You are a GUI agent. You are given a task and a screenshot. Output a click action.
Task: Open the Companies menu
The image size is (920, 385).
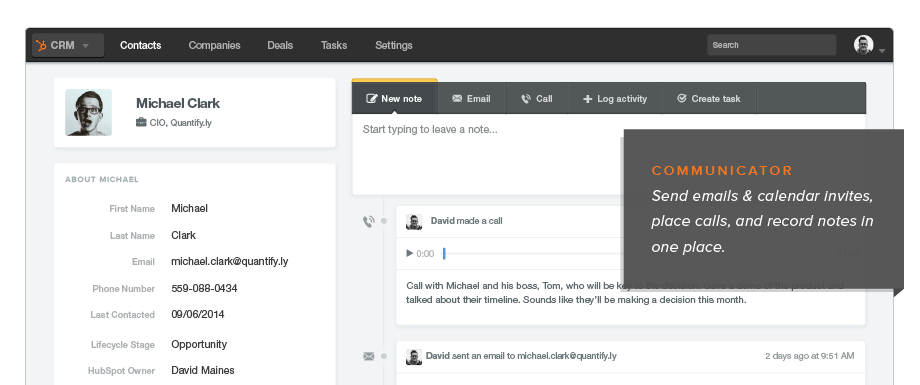point(214,45)
